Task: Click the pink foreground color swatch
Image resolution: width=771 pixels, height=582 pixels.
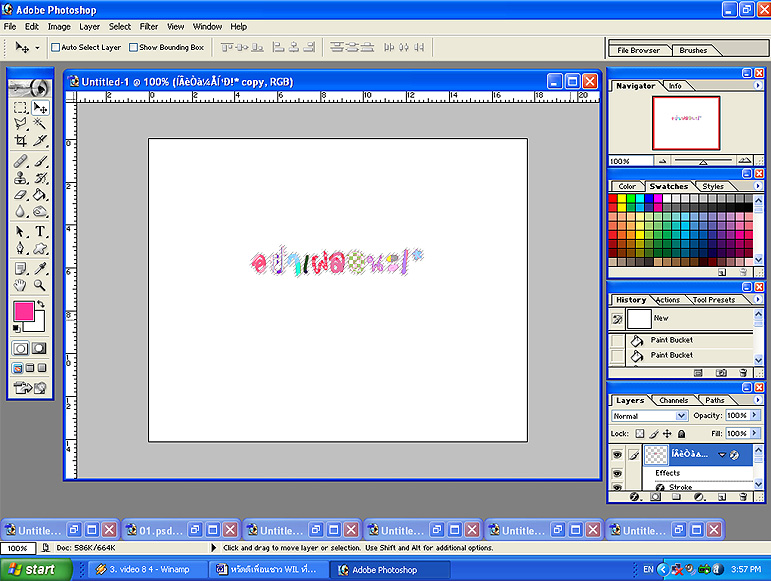Action: (x=23, y=312)
